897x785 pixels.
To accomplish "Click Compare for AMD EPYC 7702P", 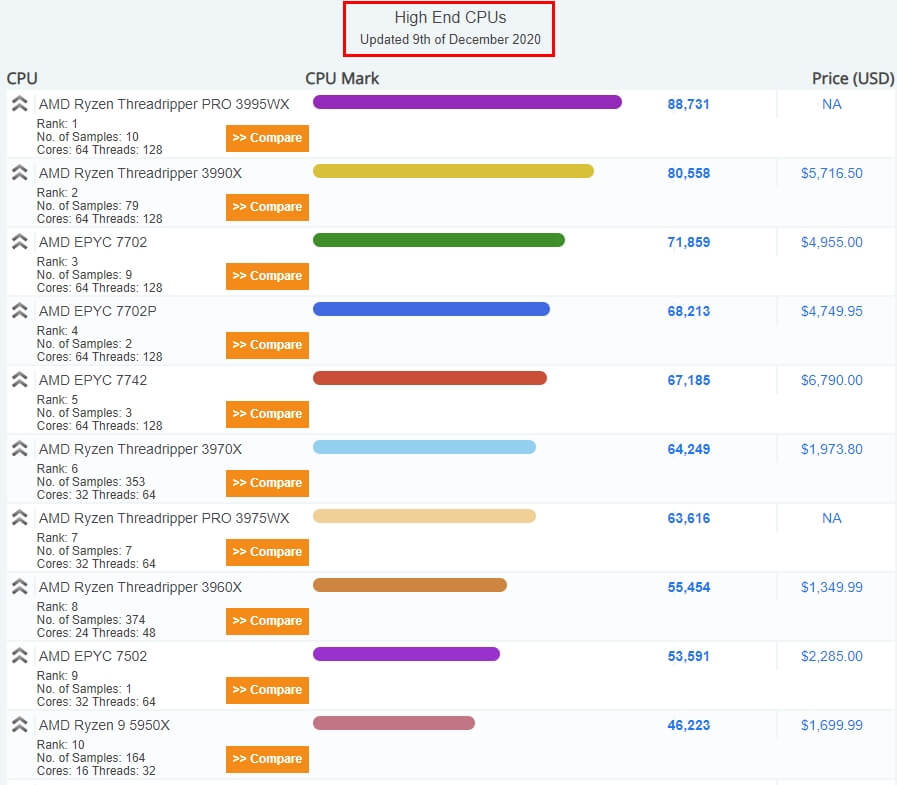I will pyautogui.click(x=267, y=345).
